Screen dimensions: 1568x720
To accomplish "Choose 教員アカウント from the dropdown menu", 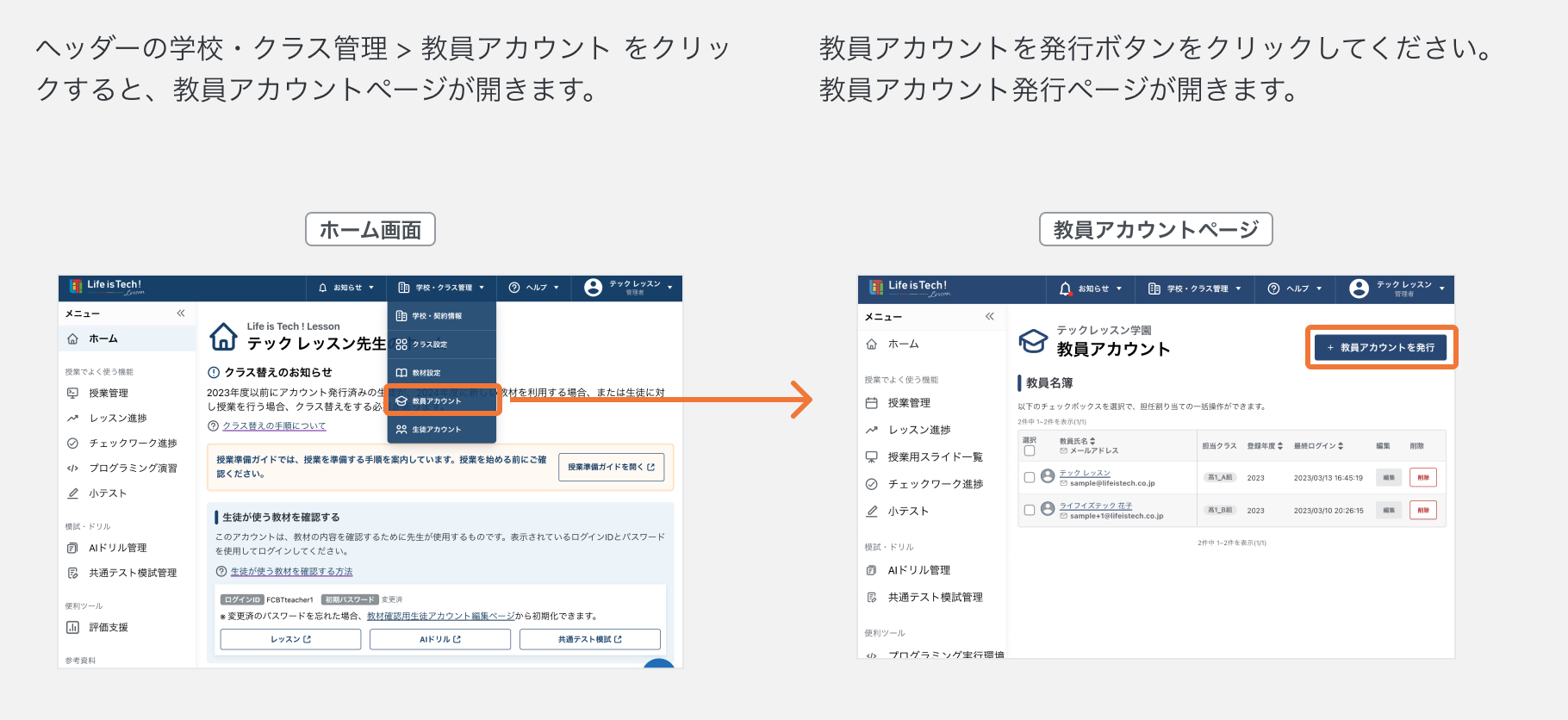I will 442,401.
